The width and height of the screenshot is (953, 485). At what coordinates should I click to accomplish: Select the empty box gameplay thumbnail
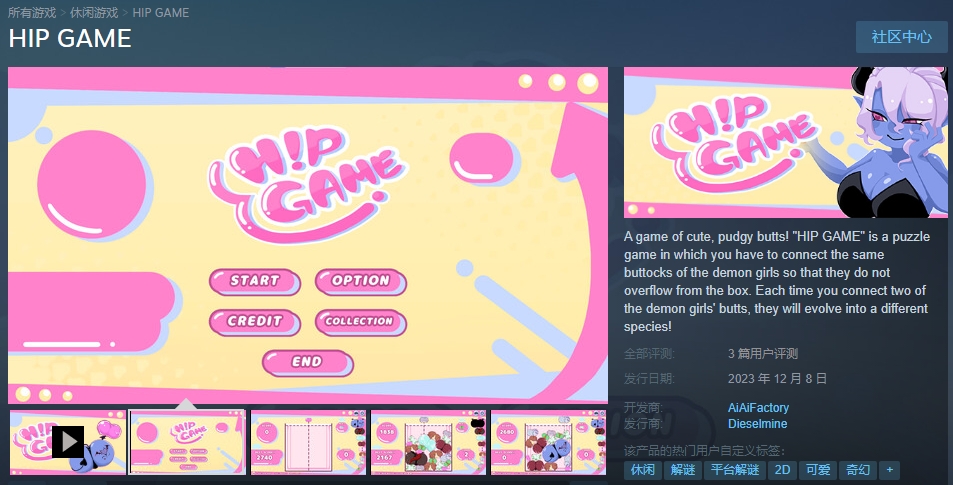tap(308, 442)
